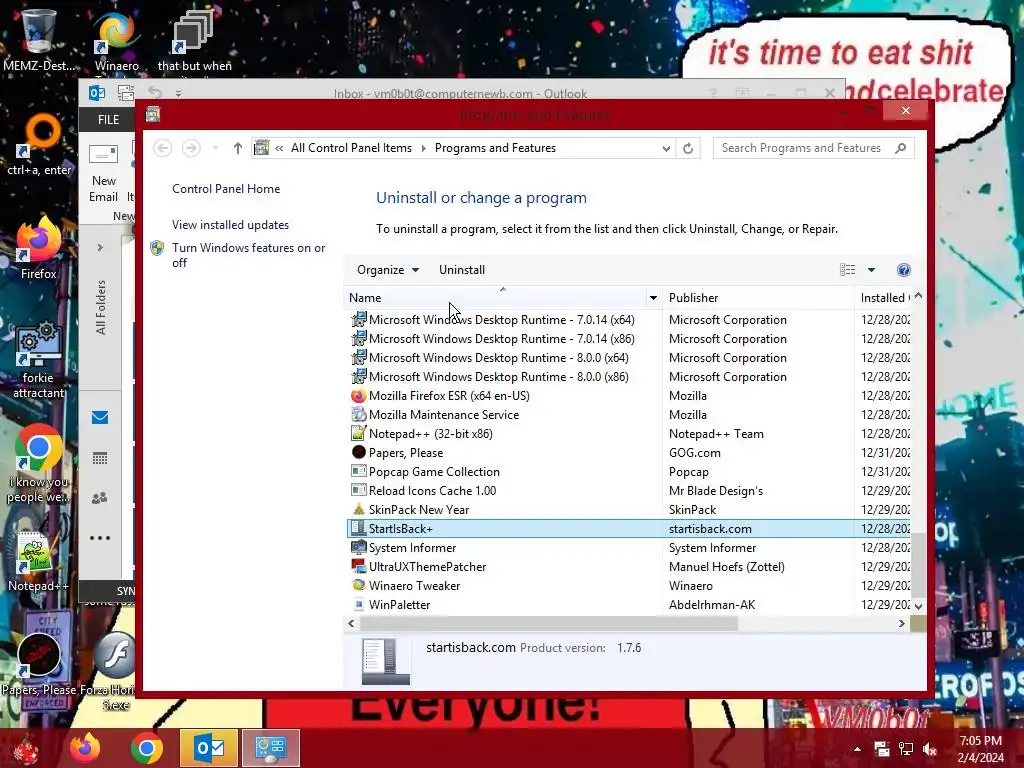
Task: Click the Forward navigation arrow
Action: pos(191,148)
